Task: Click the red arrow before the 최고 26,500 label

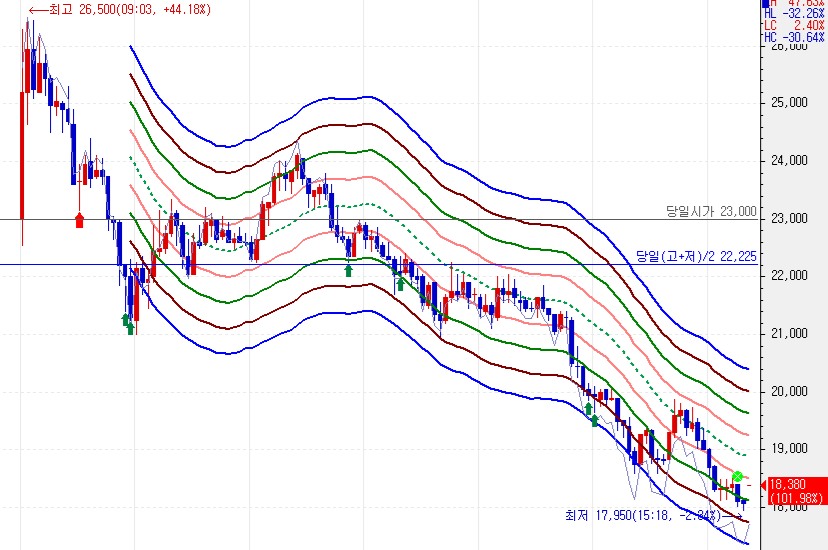Action: coord(37,9)
